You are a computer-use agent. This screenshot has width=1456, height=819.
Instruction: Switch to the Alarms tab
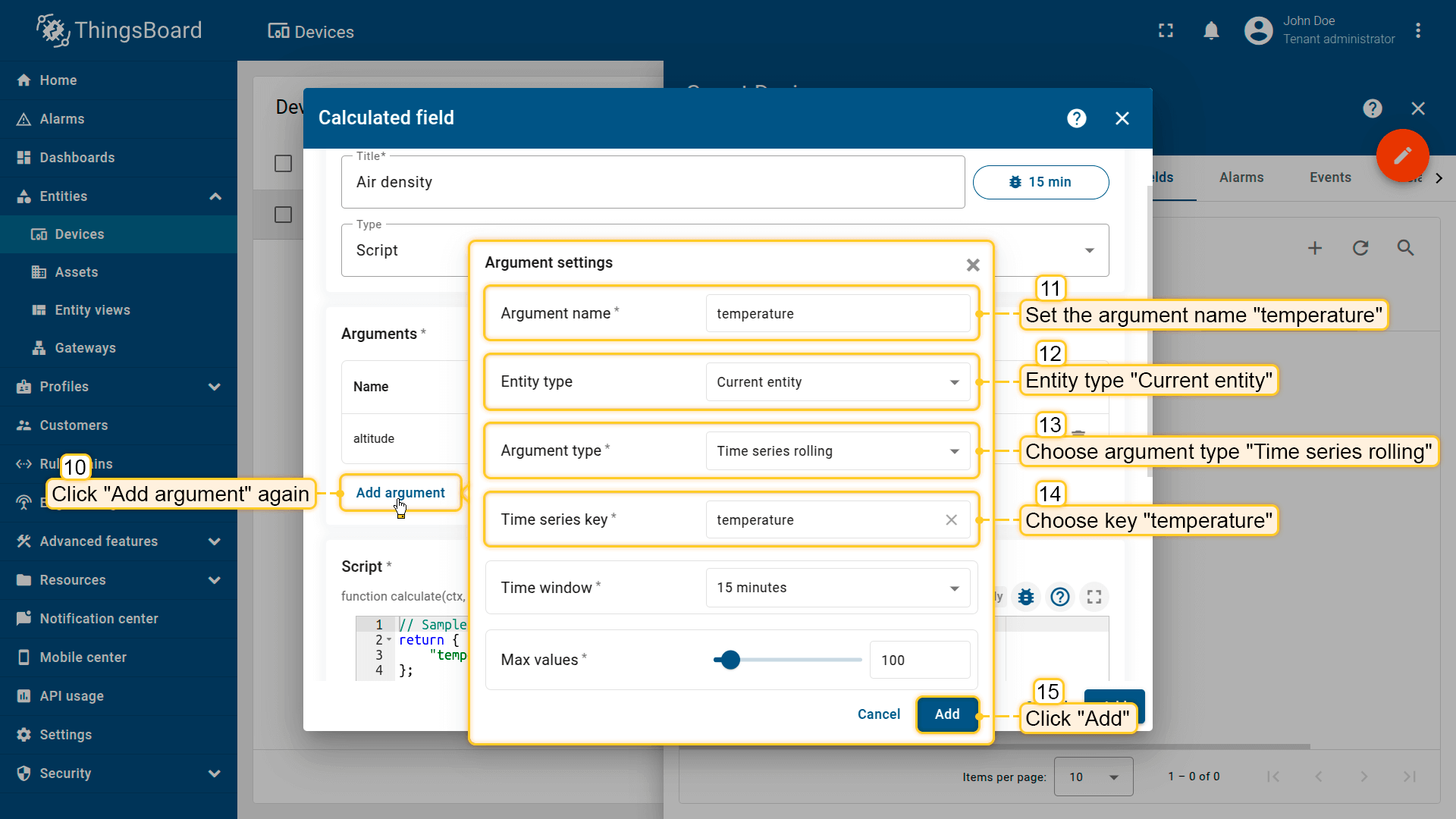[x=1241, y=177]
